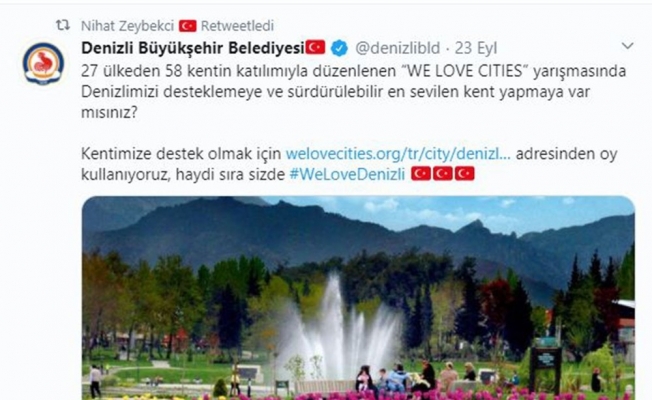
Task: Click the tweet text starting 27 ülkeden
Action: pos(353,91)
